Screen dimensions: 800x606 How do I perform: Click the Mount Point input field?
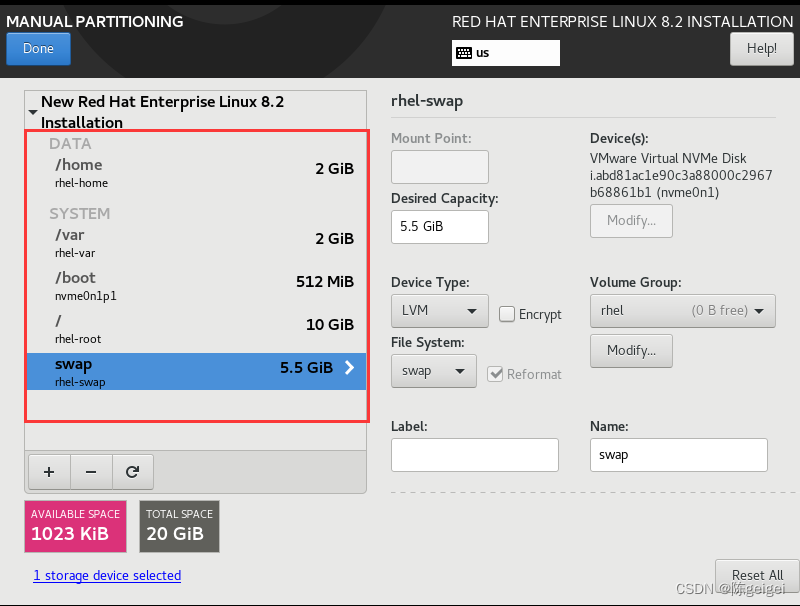pyautogui.click(x=440, y=167)
